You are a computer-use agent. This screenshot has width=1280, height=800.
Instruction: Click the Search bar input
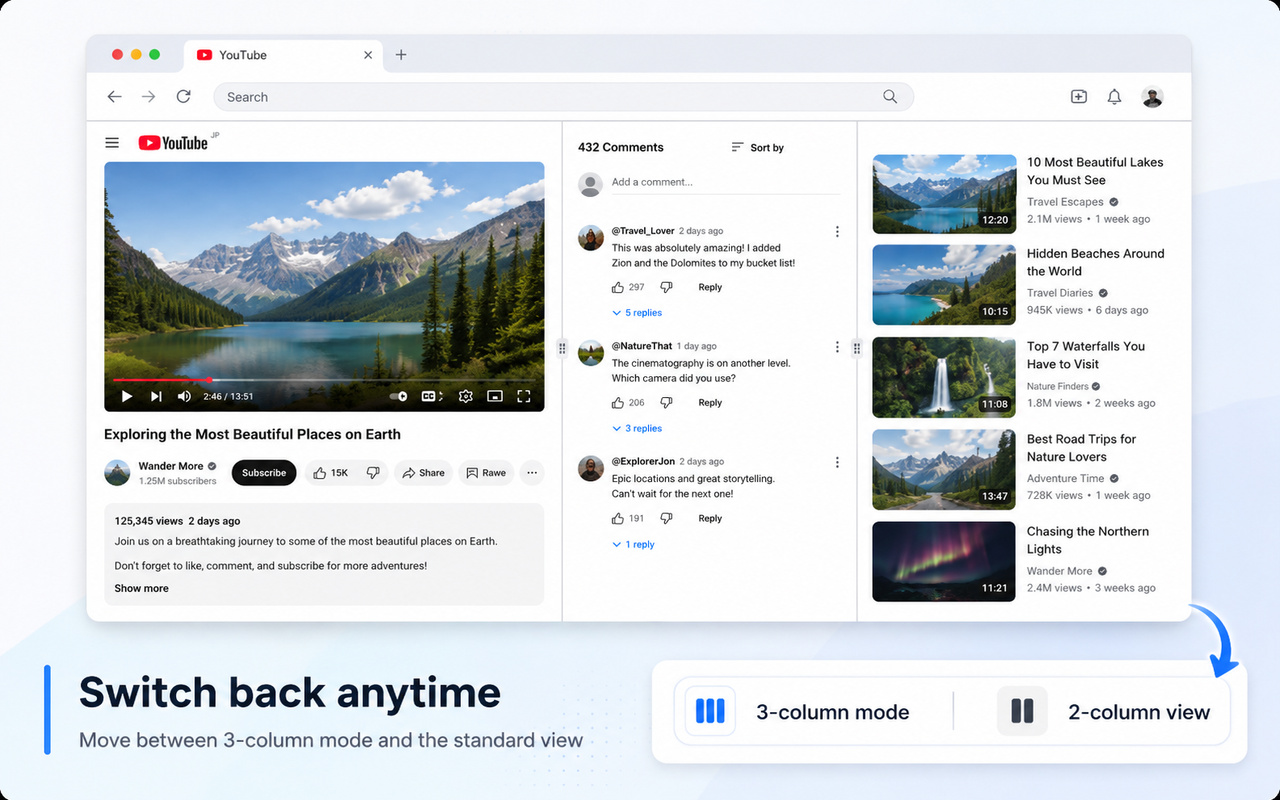click(x=563, y=97)
